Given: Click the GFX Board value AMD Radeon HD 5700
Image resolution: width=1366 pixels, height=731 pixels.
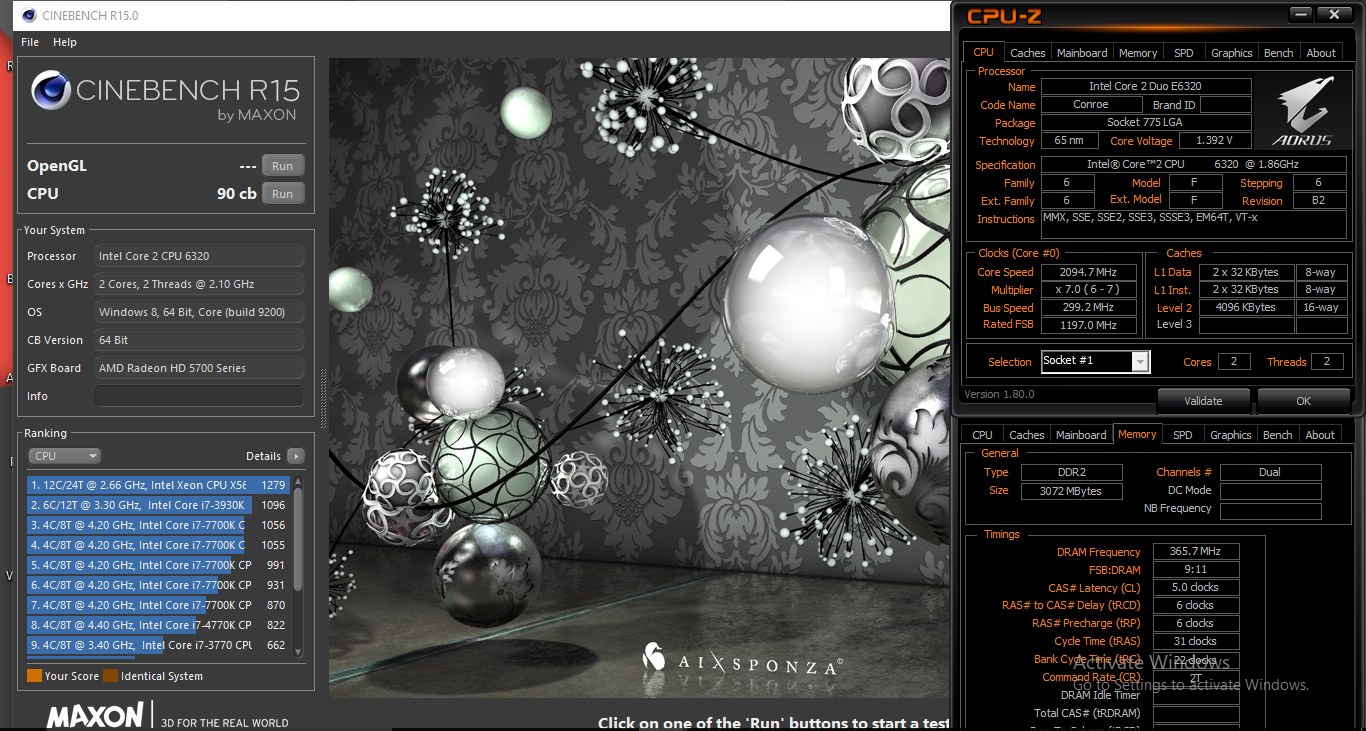Looking at the screenshot, I should (x=199, y=368).
